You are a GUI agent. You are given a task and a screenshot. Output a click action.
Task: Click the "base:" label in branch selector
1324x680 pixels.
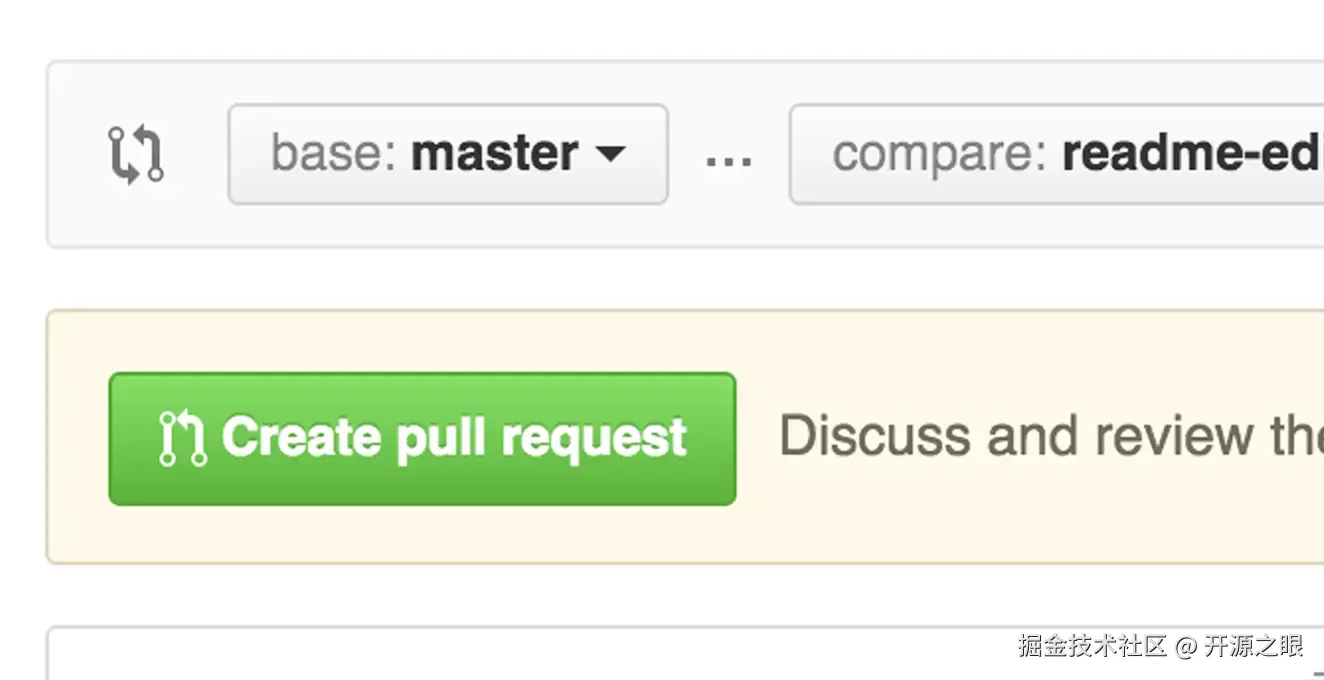coord(335,154)
